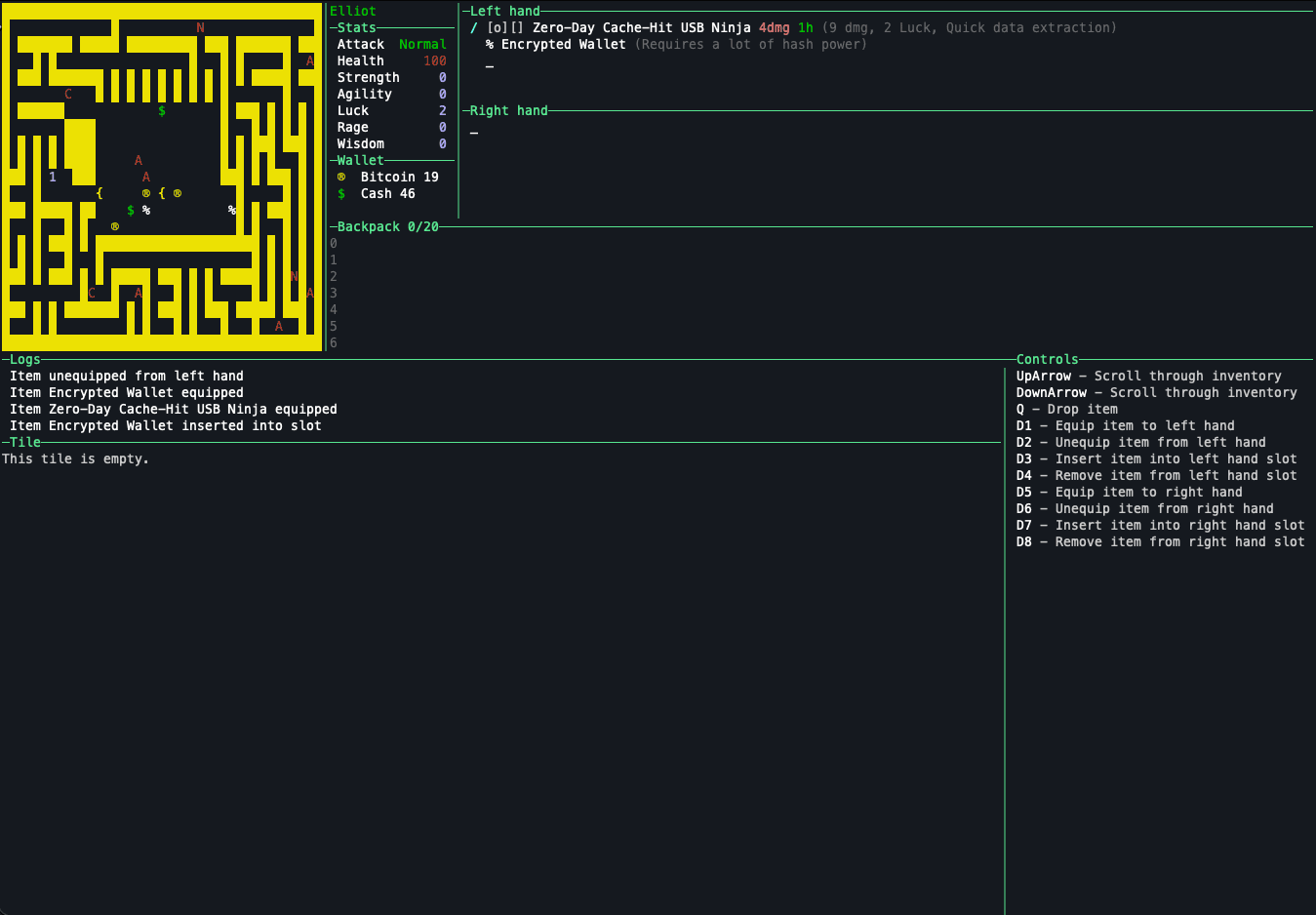Image resolution: width=1316 pixels, height=915 pixels.
Task: Click "D4 – Remove item from left hand slot" control
Action: pyautogui.click(x=1157, y=475)
